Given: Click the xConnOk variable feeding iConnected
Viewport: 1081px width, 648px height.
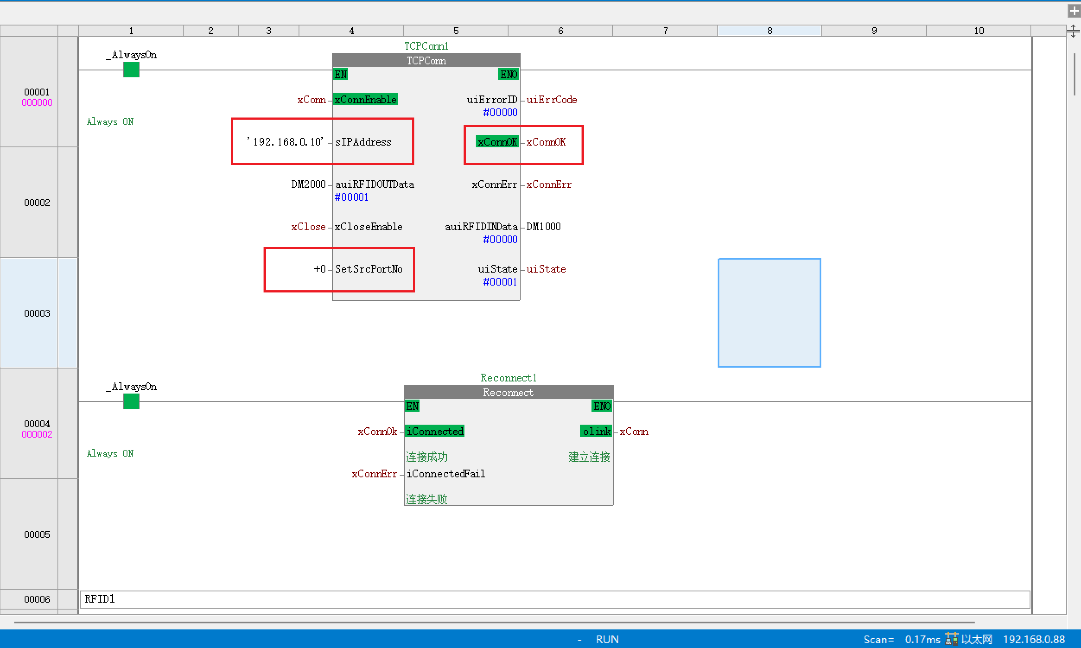Looking at the screenshot, I should point(377,432).
